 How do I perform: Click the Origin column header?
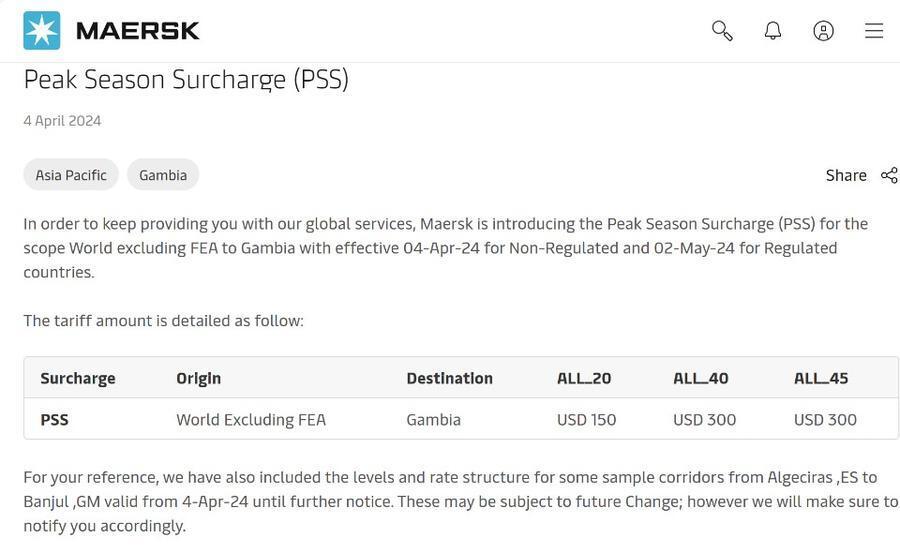[199, 378]
